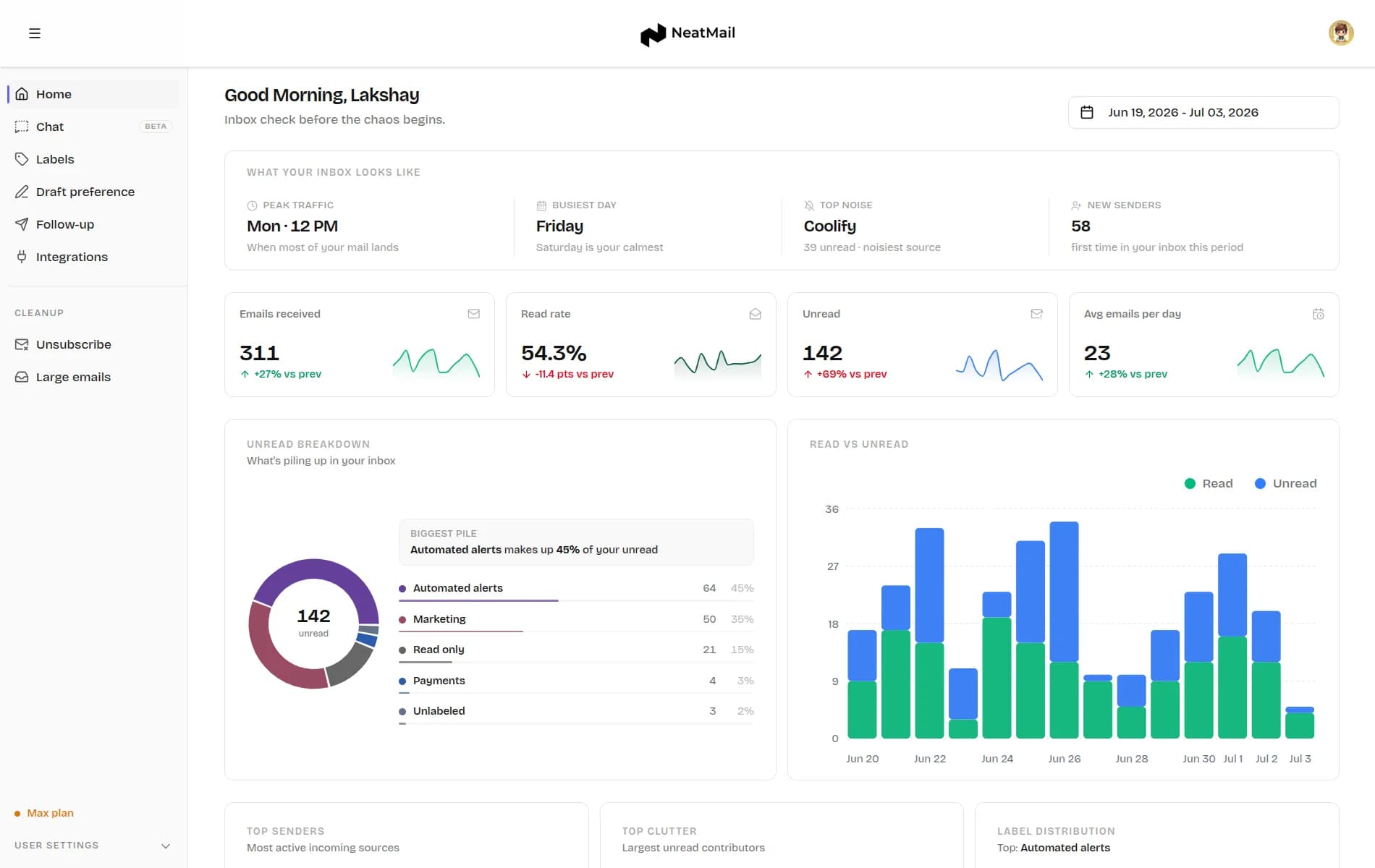Go to Home in sidebar

[94, 94]
